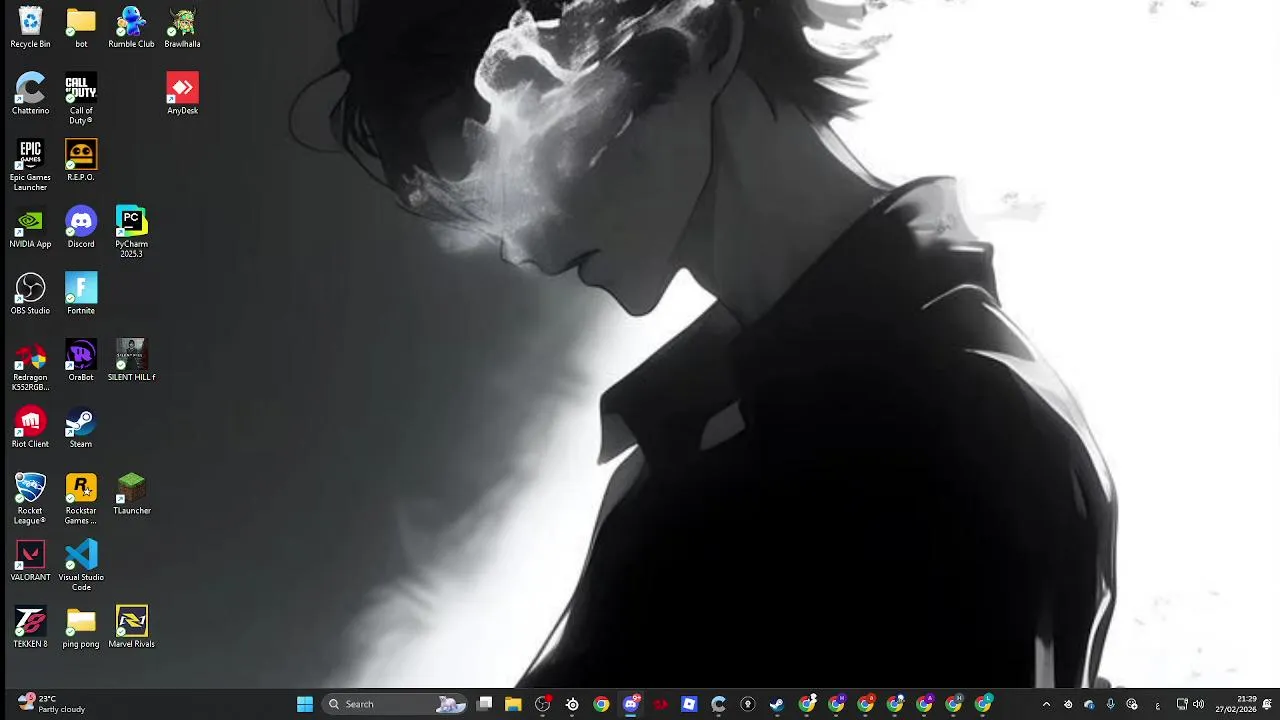Open the network display tray icon
The height and width of the screenshot is (720, 1280).
coord(1181,704)
